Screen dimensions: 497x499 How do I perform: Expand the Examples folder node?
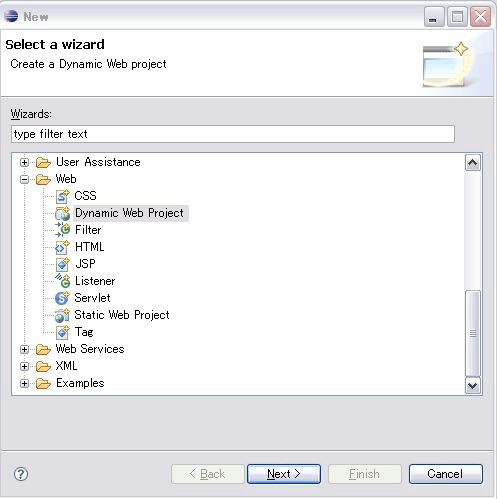[x=24, y=383]
